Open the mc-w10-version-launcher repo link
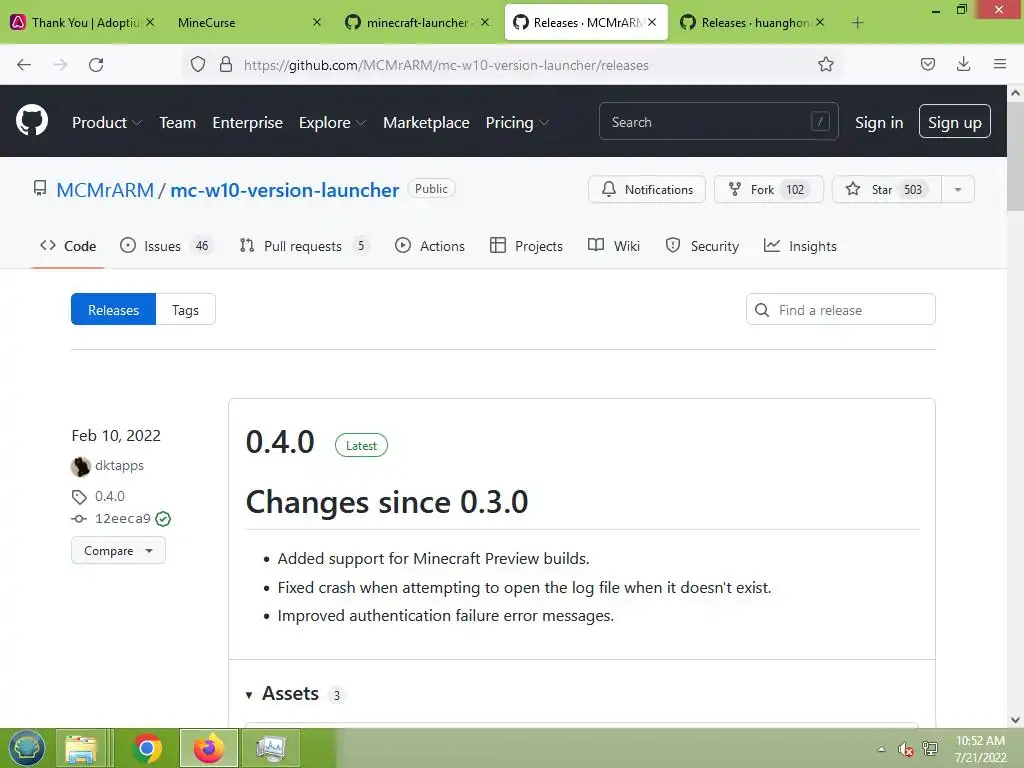The width and height of the screenshot is (1024, 768). 285,190
